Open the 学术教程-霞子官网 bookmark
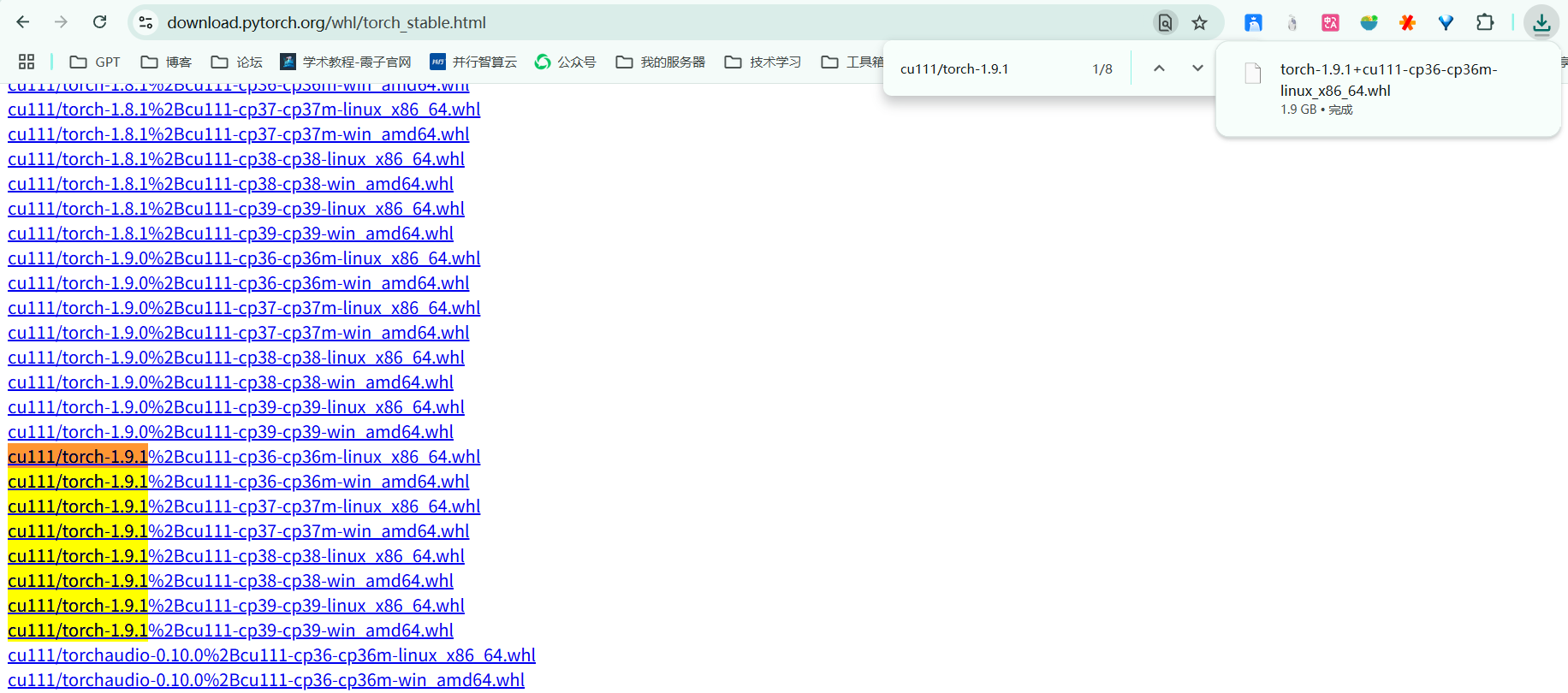 click(x=346, y=62)
